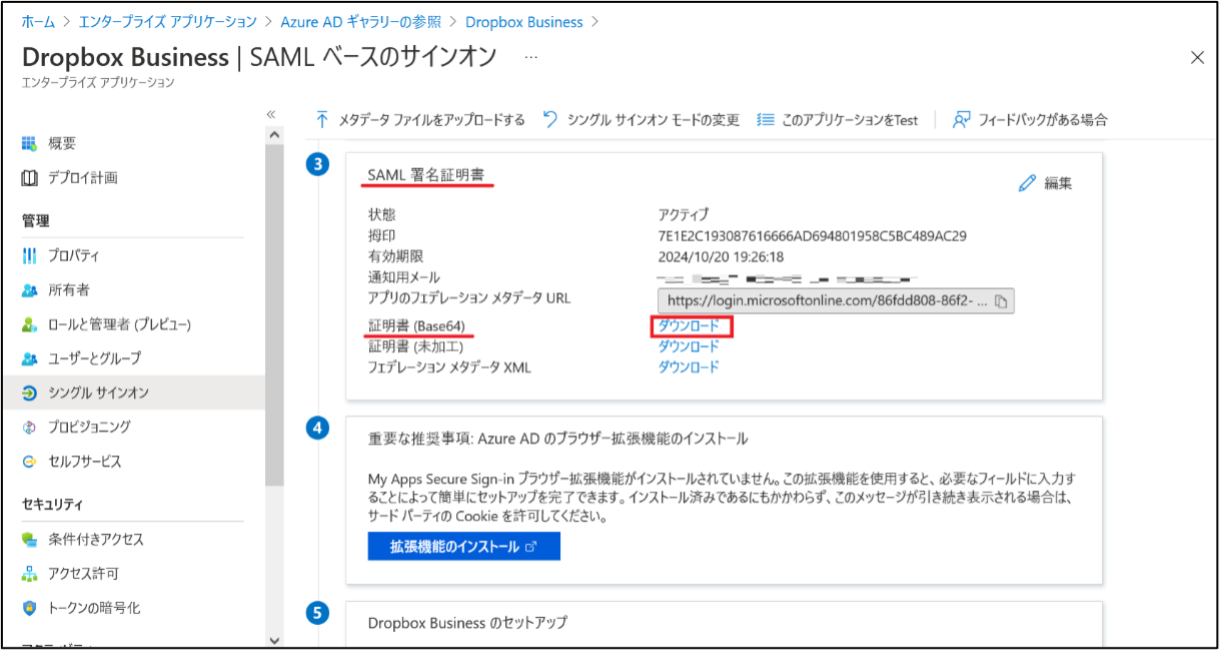Click the copy icon beside federation metadata URL
Image resolution: width=1222 pixels, height=653 pixels.
(1000, 300)
